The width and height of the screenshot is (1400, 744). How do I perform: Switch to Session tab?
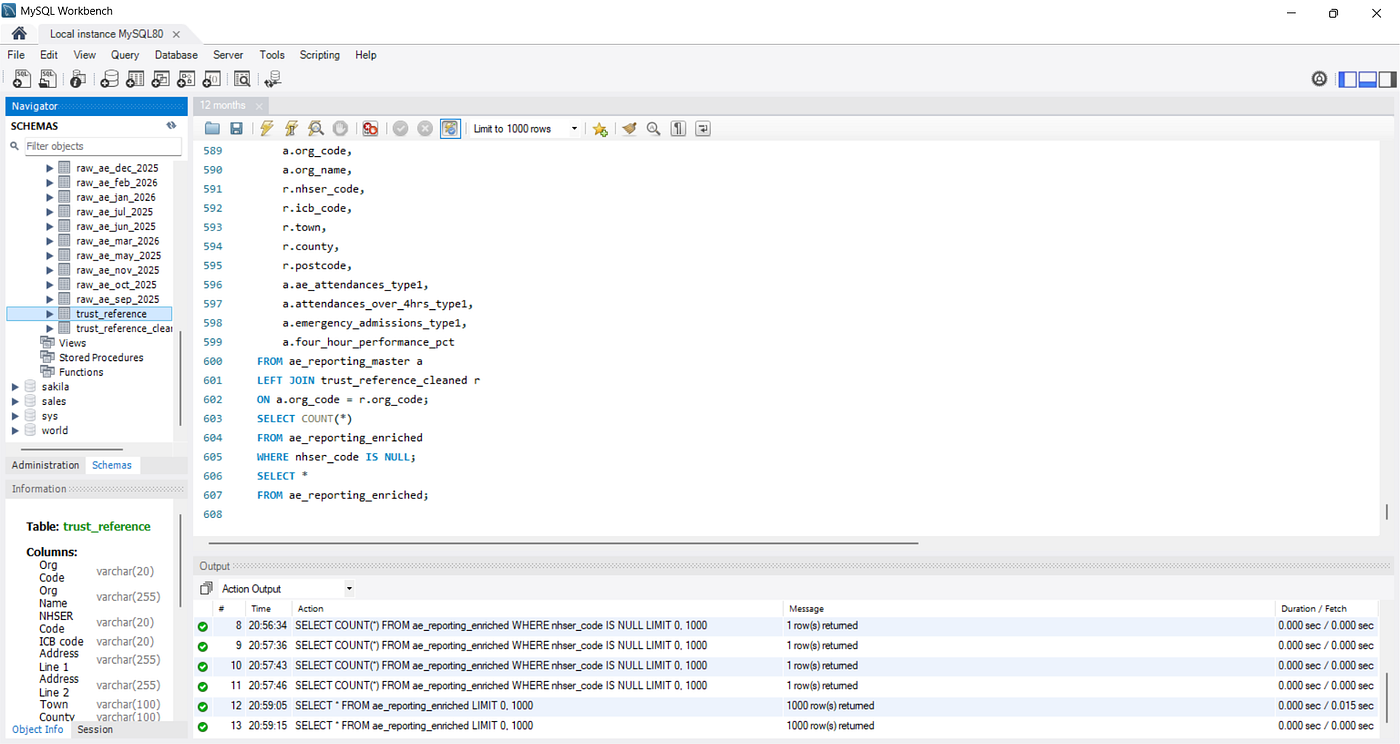tap(95, 729)
